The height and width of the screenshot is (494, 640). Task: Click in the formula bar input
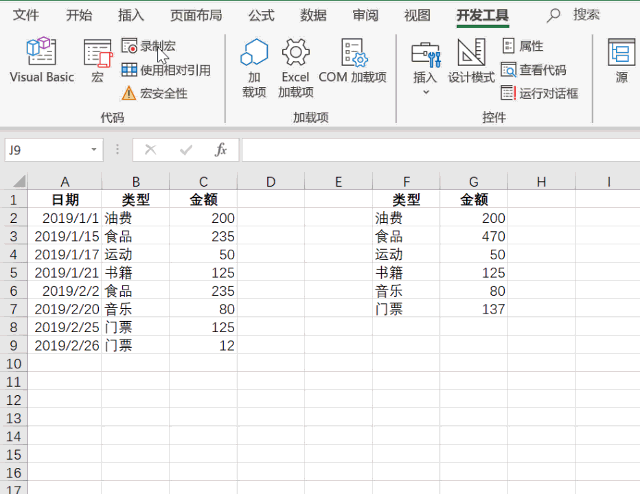coord(441,150)
